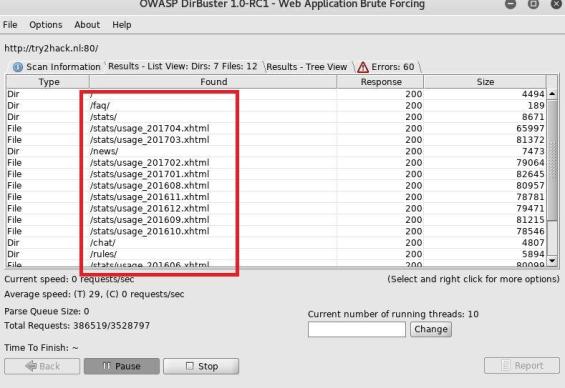Click the results list vertical scrollbar thumb
Image resolution: width=565 pixels, height=388 pixels.
point(552,160)
